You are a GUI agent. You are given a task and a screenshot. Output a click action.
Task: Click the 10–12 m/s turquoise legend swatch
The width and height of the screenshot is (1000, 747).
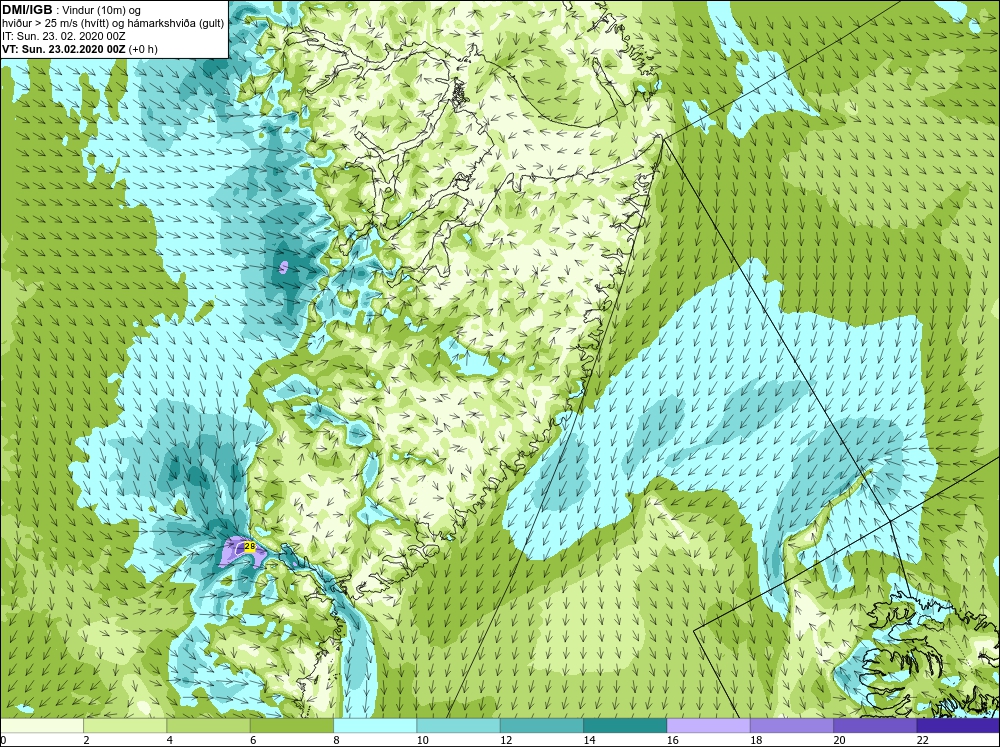[459, 726]
